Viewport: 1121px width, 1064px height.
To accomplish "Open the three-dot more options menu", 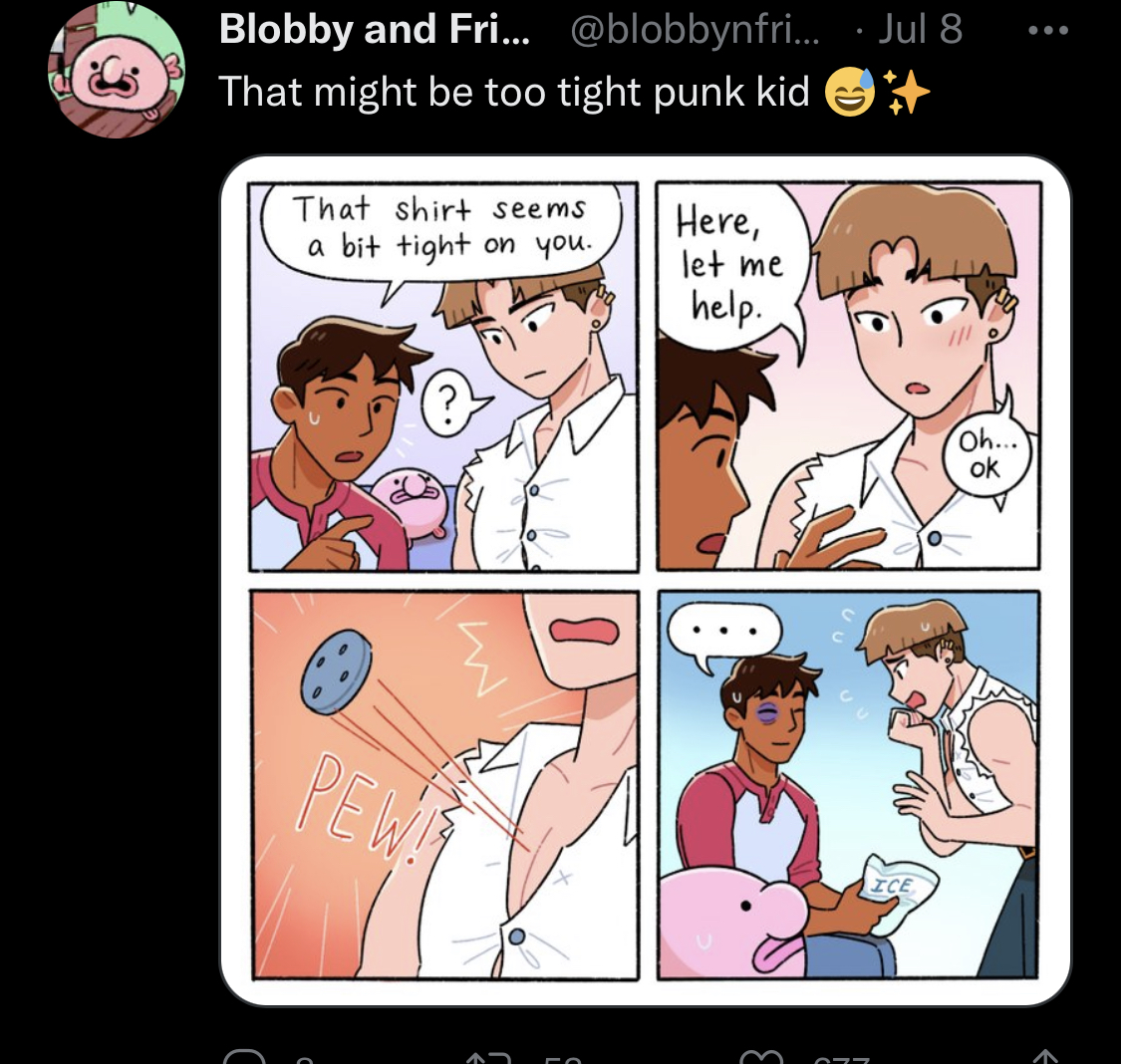I will pyautogui.click(x=1048, y=30).
